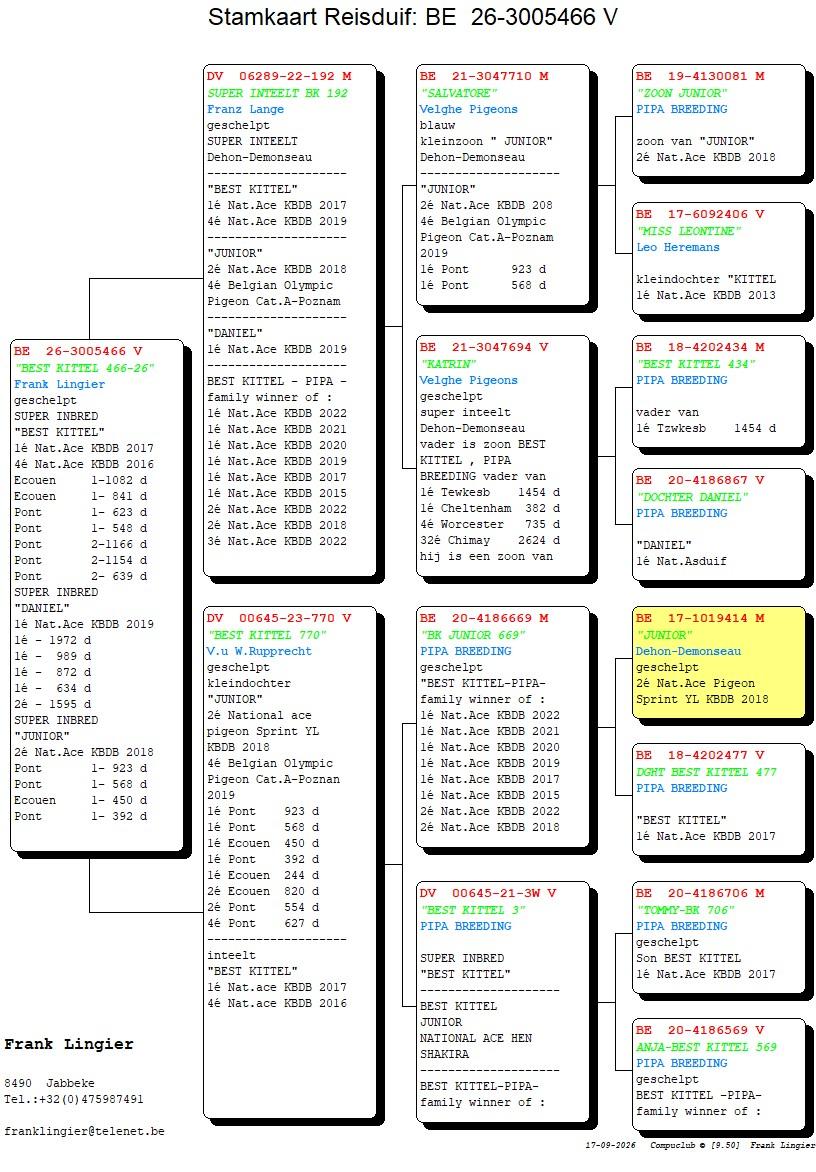
Task: Select ring number 'BE 19-4130081 M'
Action: click(701, 75)
